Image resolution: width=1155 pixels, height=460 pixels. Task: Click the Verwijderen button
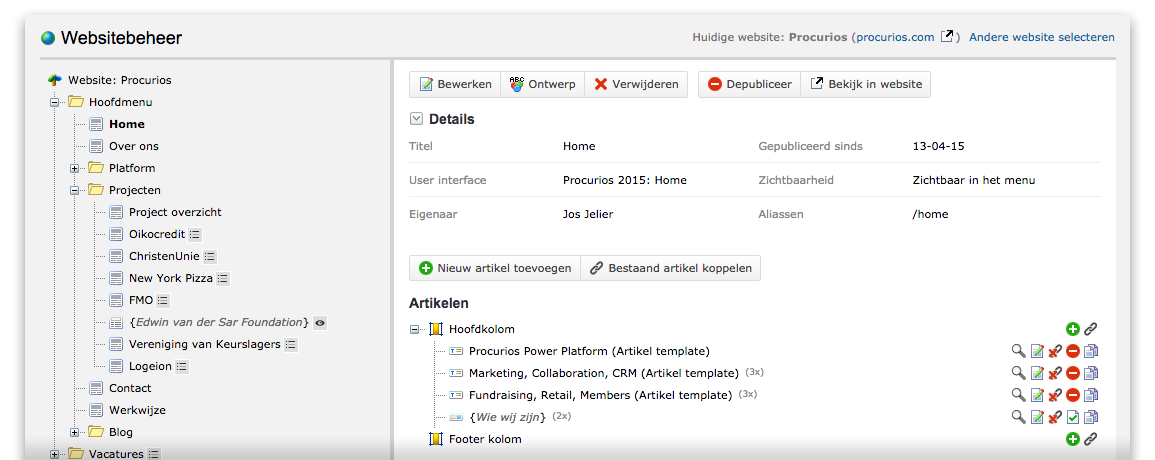[x=636, y=84]
